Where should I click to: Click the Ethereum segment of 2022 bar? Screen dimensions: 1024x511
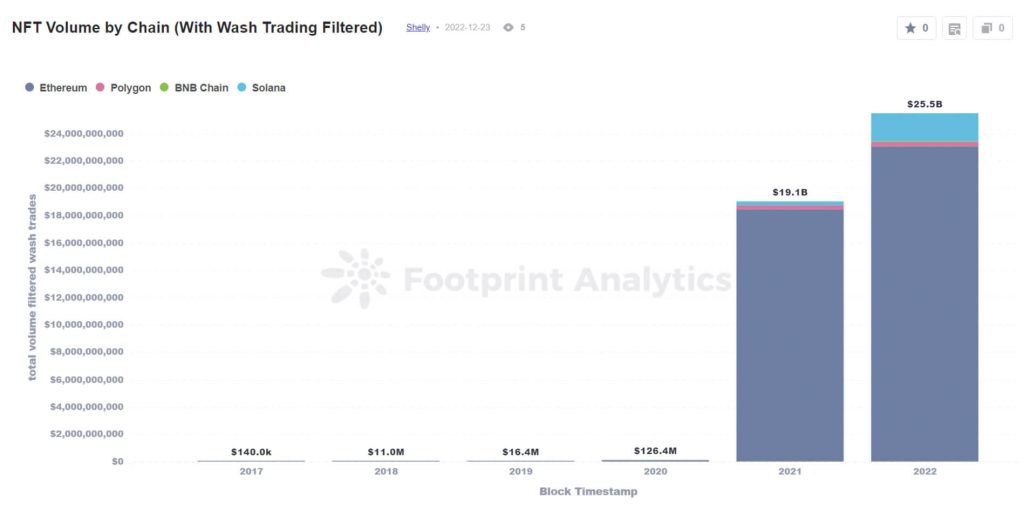924,300
